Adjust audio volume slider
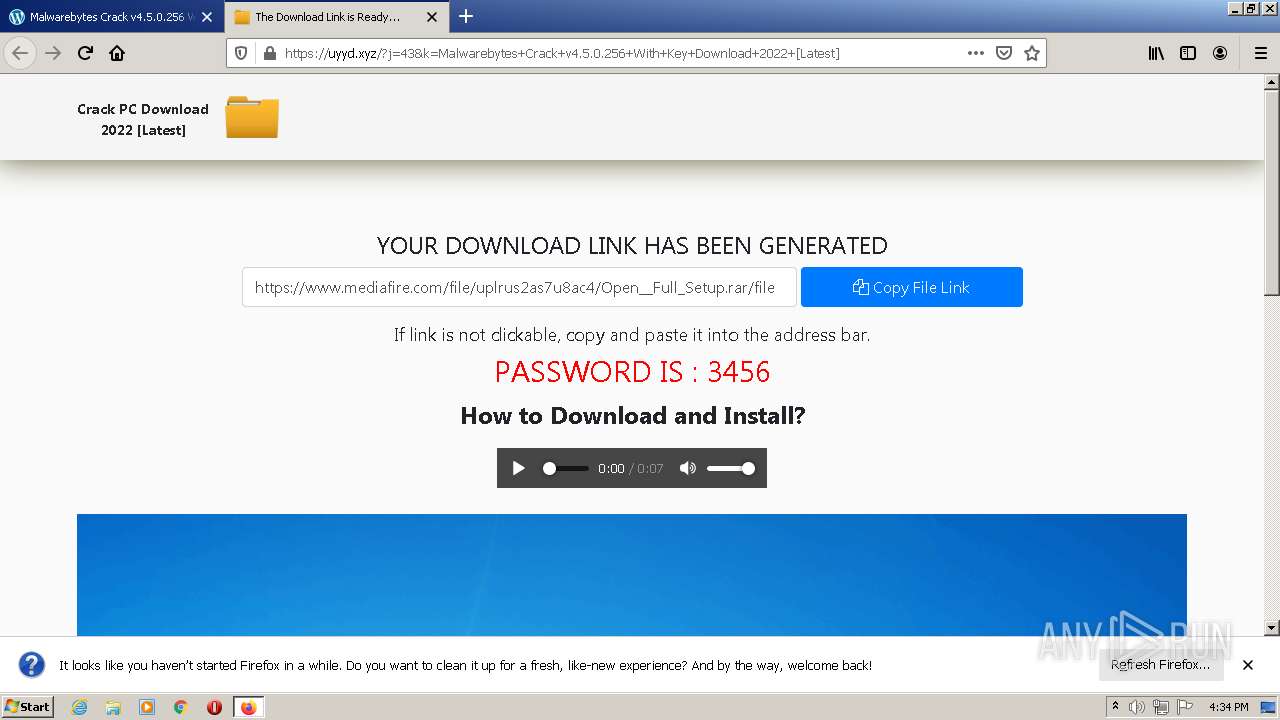 click(x=731, y=468)
